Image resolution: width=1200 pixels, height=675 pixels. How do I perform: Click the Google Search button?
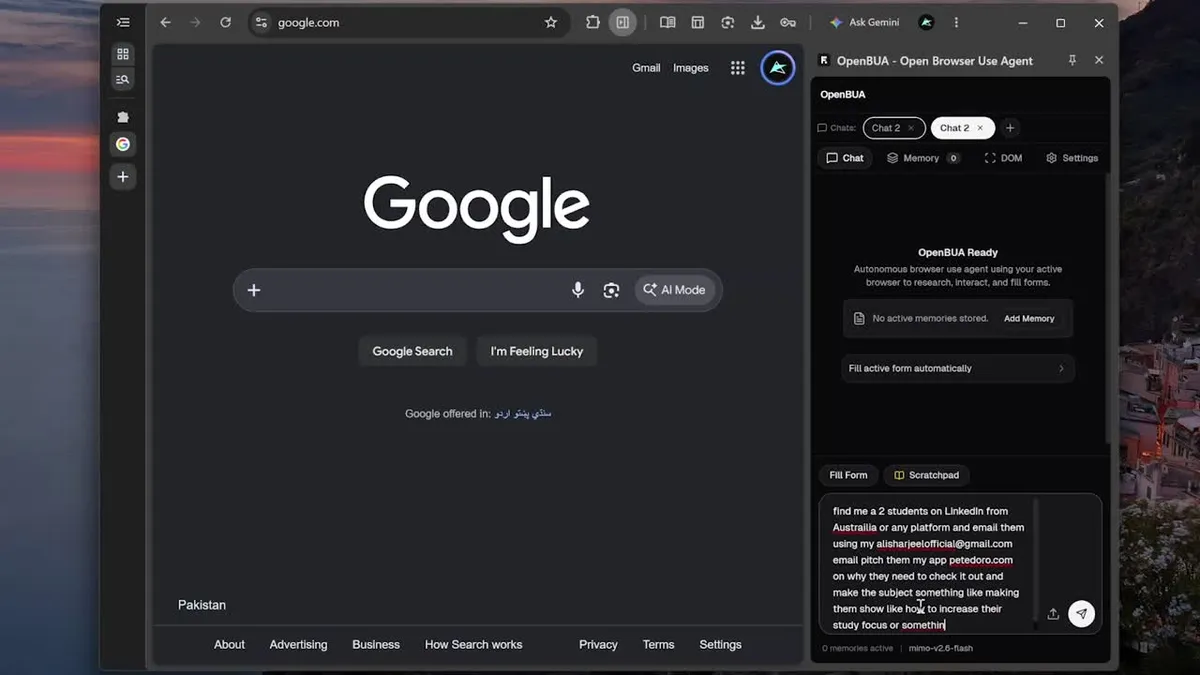[x=412, y=351]
